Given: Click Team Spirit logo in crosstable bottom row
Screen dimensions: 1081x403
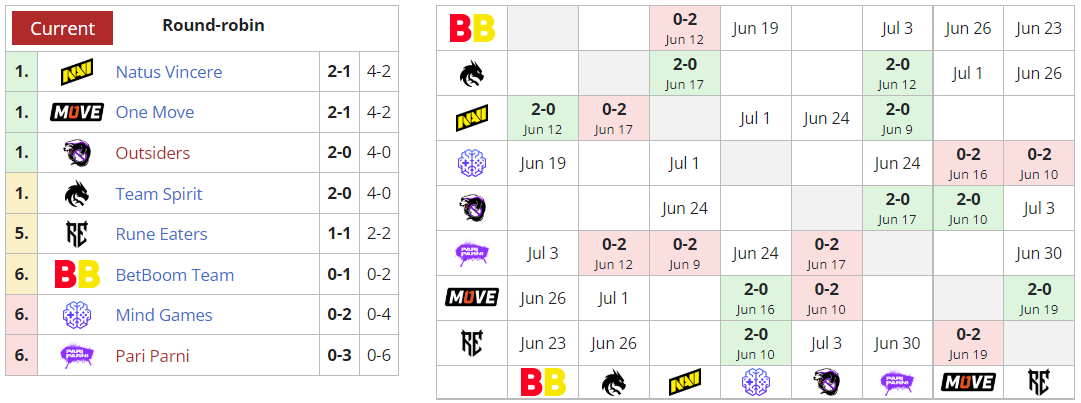Looking at the screenshot, I should 613,381.
